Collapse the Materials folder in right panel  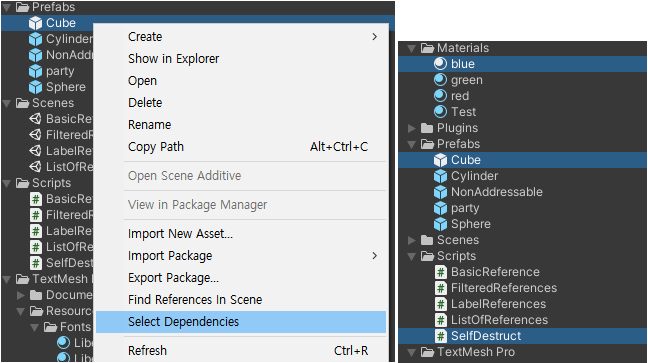tap(412, 48)
